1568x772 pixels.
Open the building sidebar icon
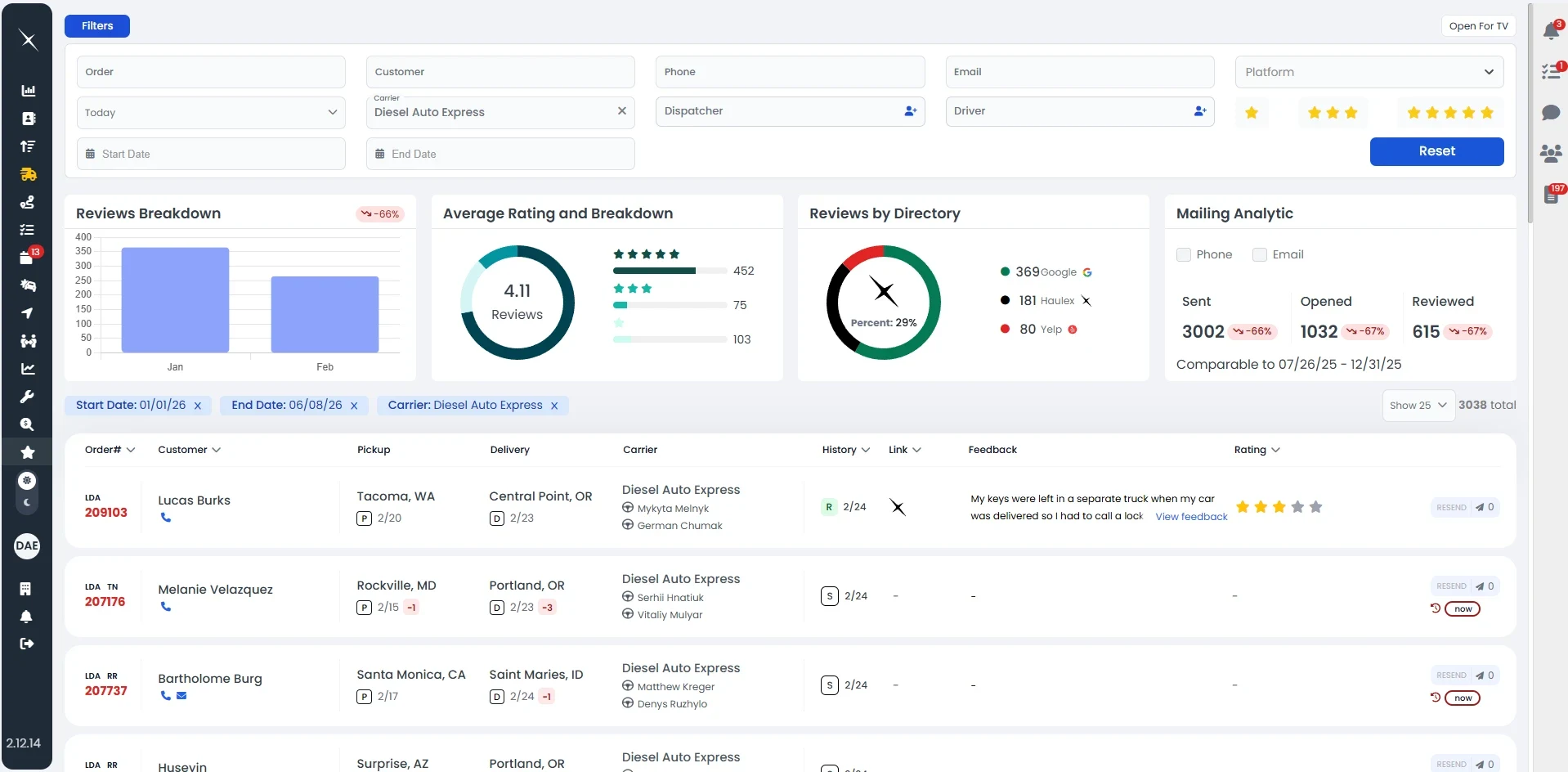(x=26, y=589)
